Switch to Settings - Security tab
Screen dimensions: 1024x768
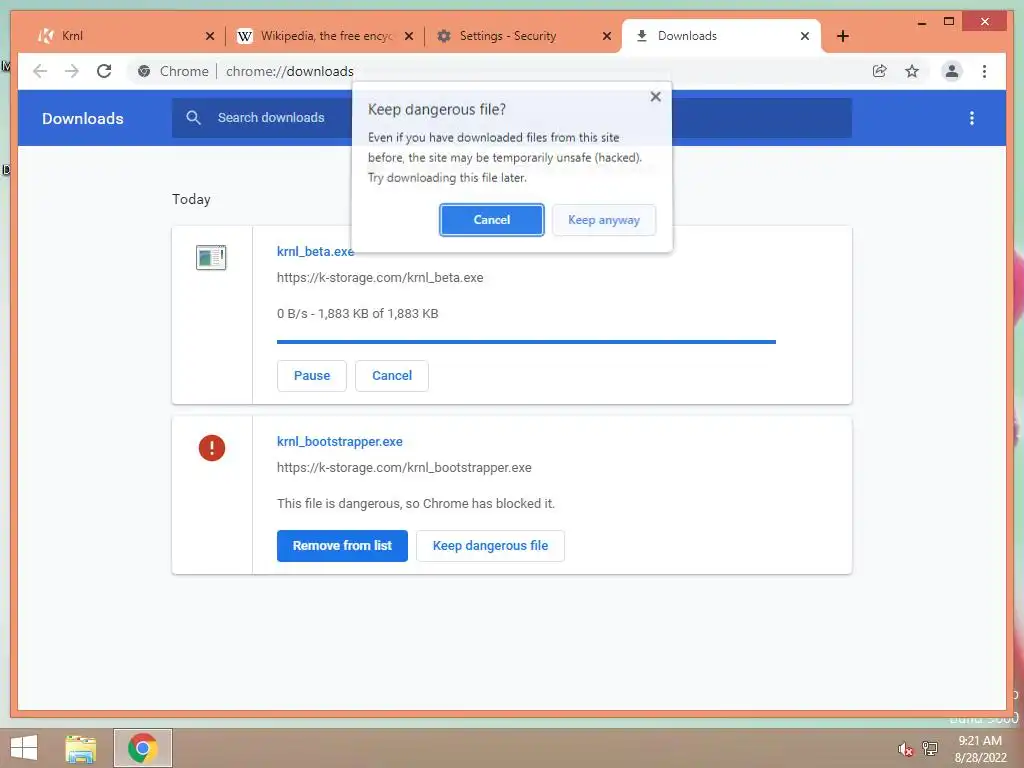(x=522, y=36)
